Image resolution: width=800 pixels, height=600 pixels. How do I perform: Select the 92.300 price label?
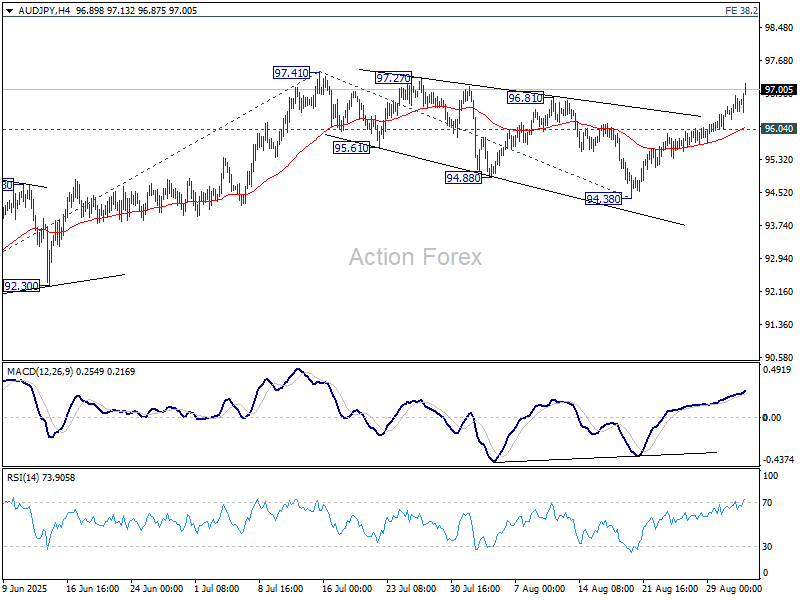click(21, 286)
